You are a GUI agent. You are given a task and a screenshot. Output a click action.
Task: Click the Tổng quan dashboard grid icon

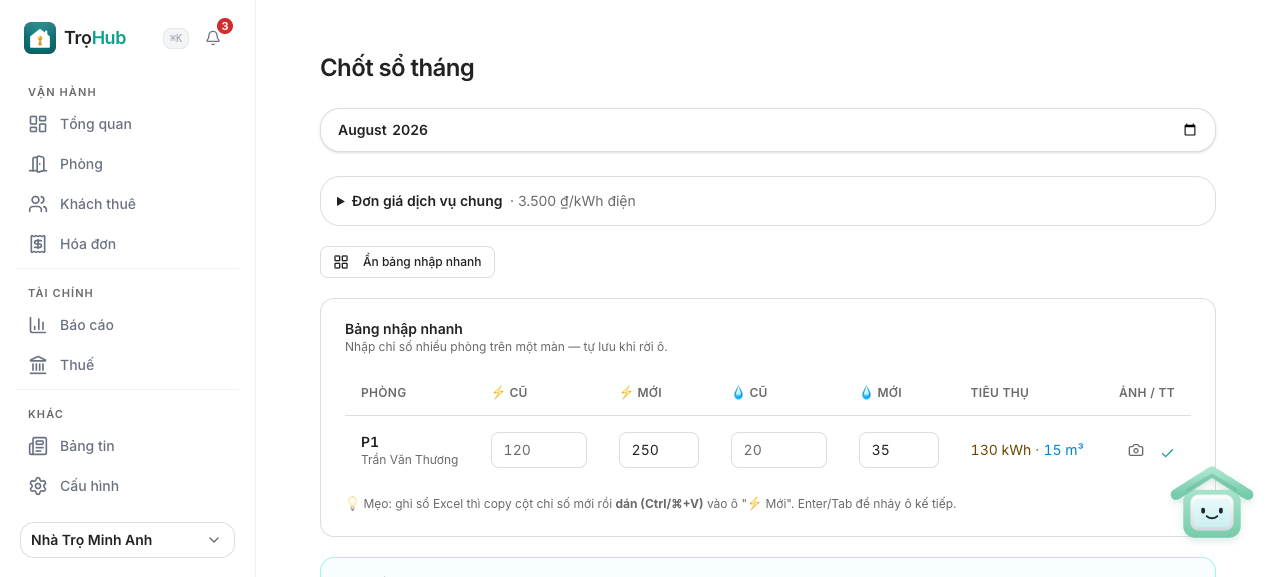pos(38,124)
